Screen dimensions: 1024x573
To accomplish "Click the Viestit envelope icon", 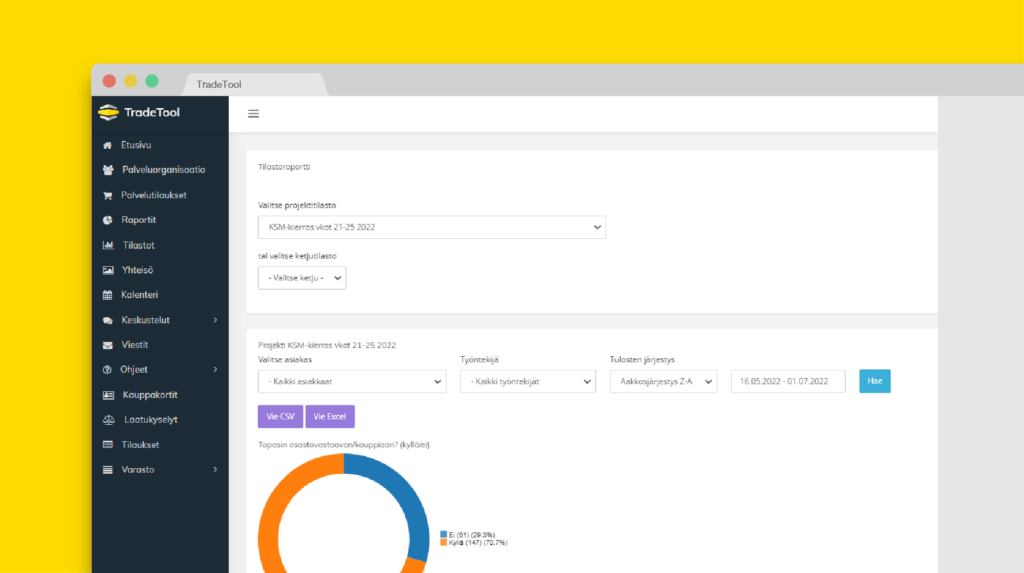I will point(108,345).
